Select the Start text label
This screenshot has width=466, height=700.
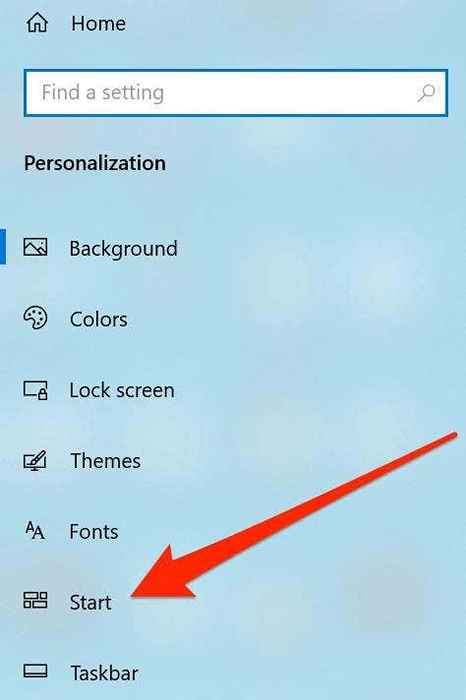click(x=91, y=602)
